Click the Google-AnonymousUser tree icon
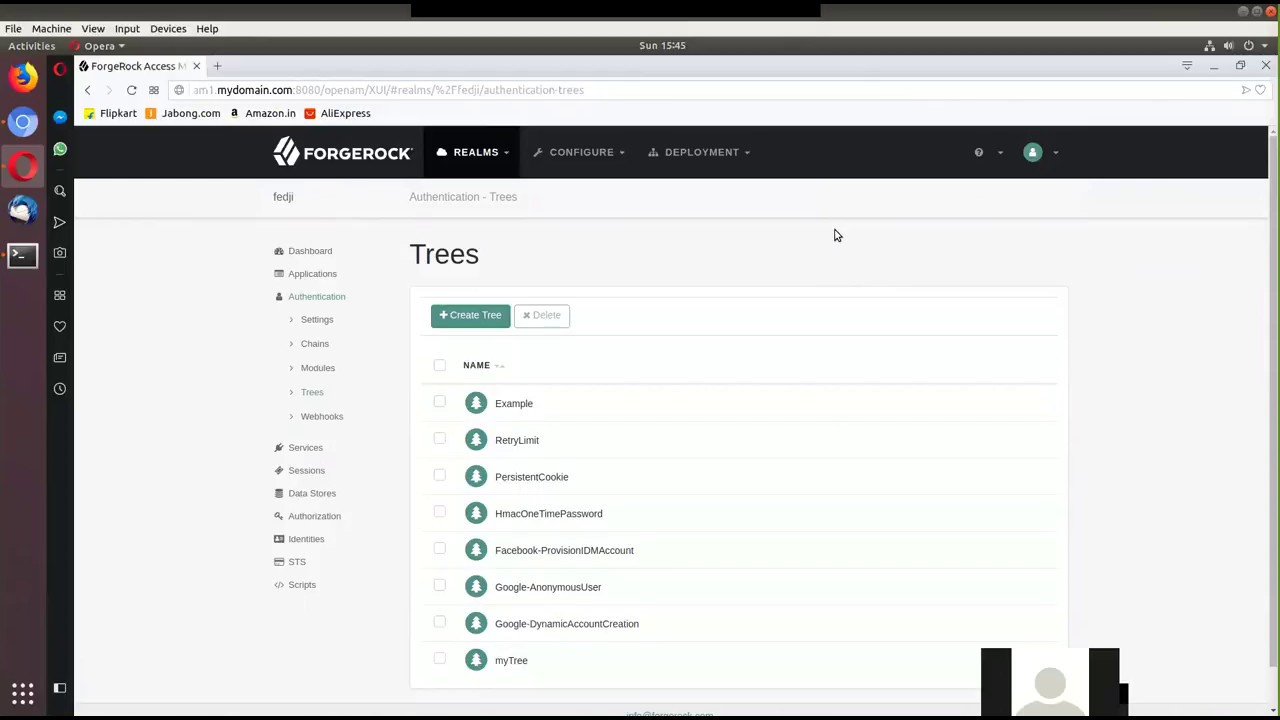Image resolution: width=1280 pixels, height=720 pixels. coord(476,587)
